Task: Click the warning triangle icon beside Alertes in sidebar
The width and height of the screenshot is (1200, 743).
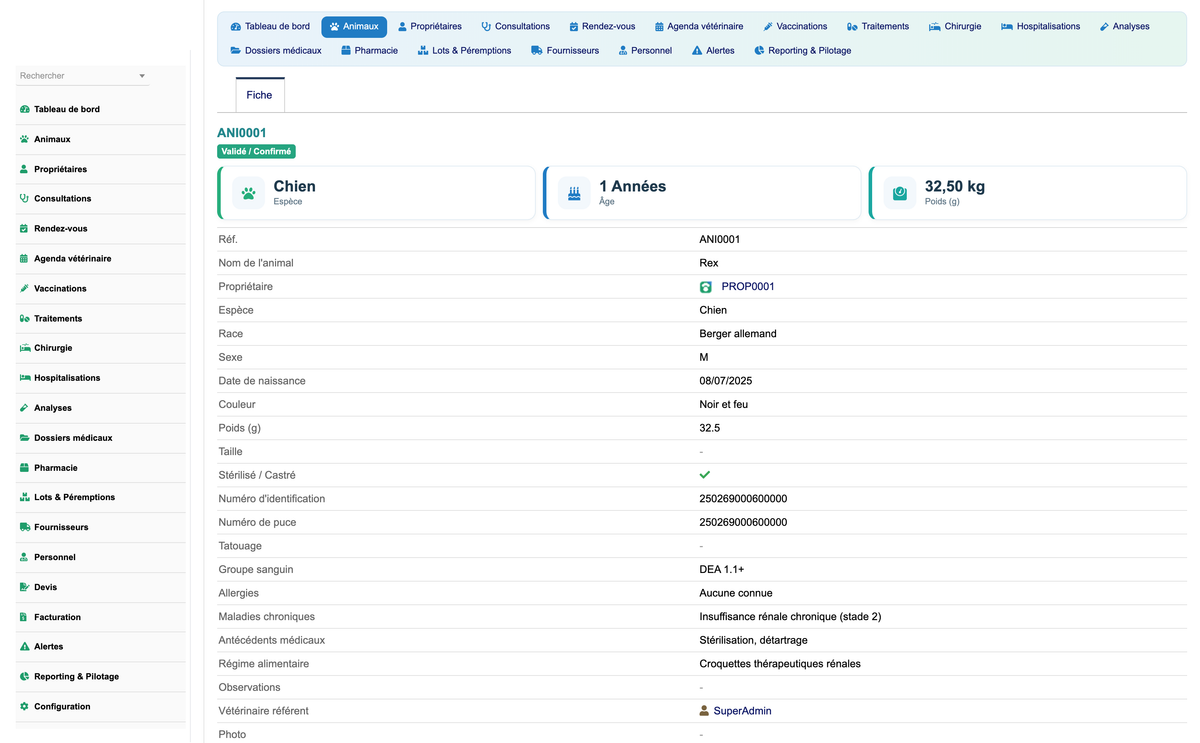Action: coord(24,647)
